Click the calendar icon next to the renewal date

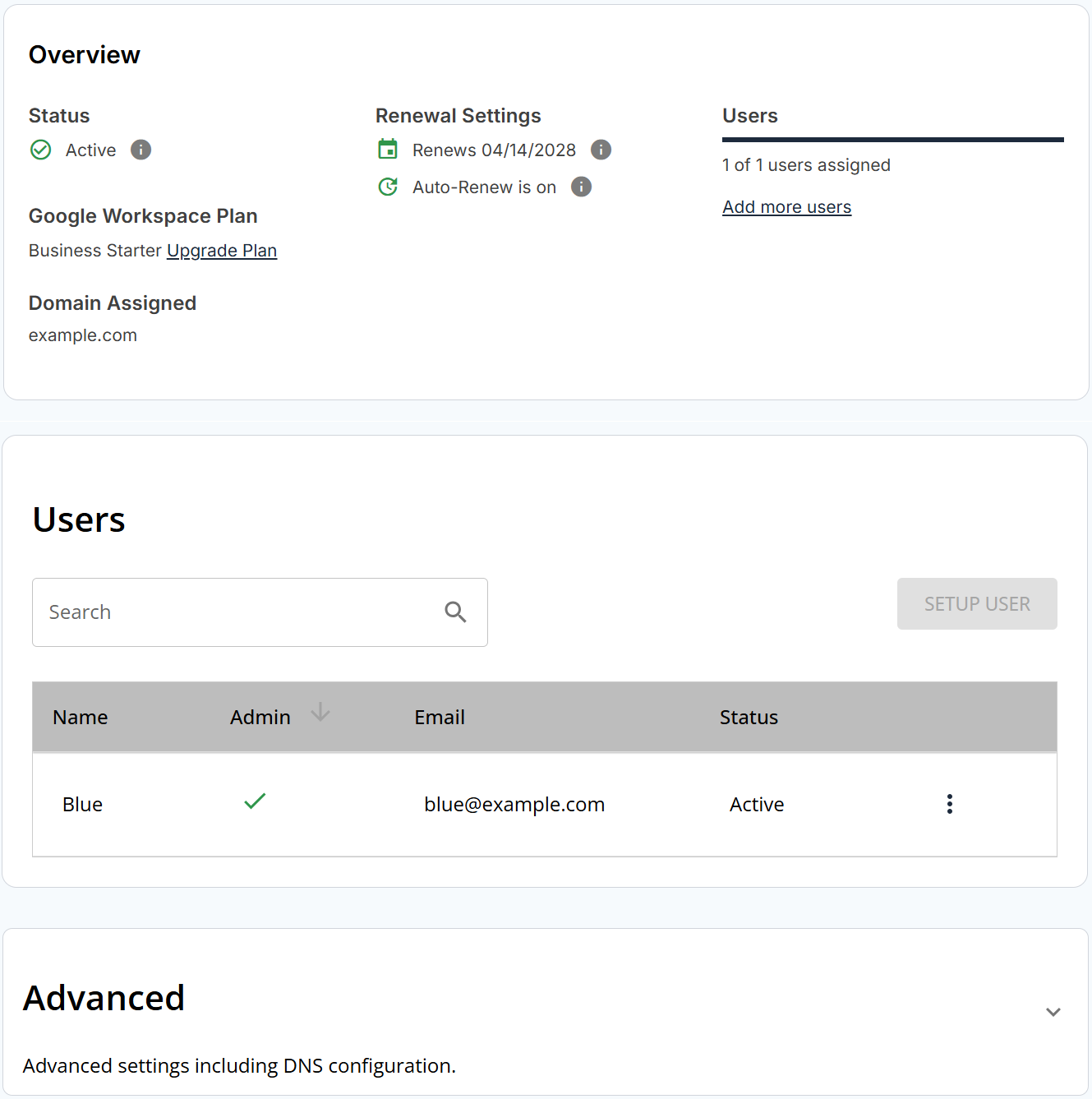point(388,150)
